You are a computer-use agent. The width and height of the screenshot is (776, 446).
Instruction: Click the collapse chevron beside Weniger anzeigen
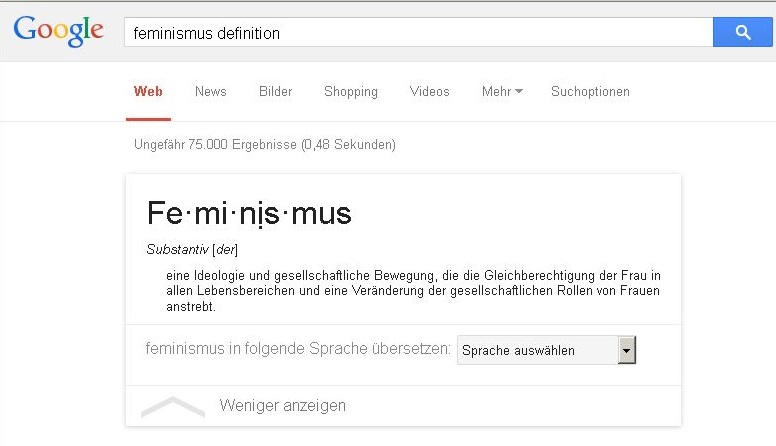[x=173, y=407]
